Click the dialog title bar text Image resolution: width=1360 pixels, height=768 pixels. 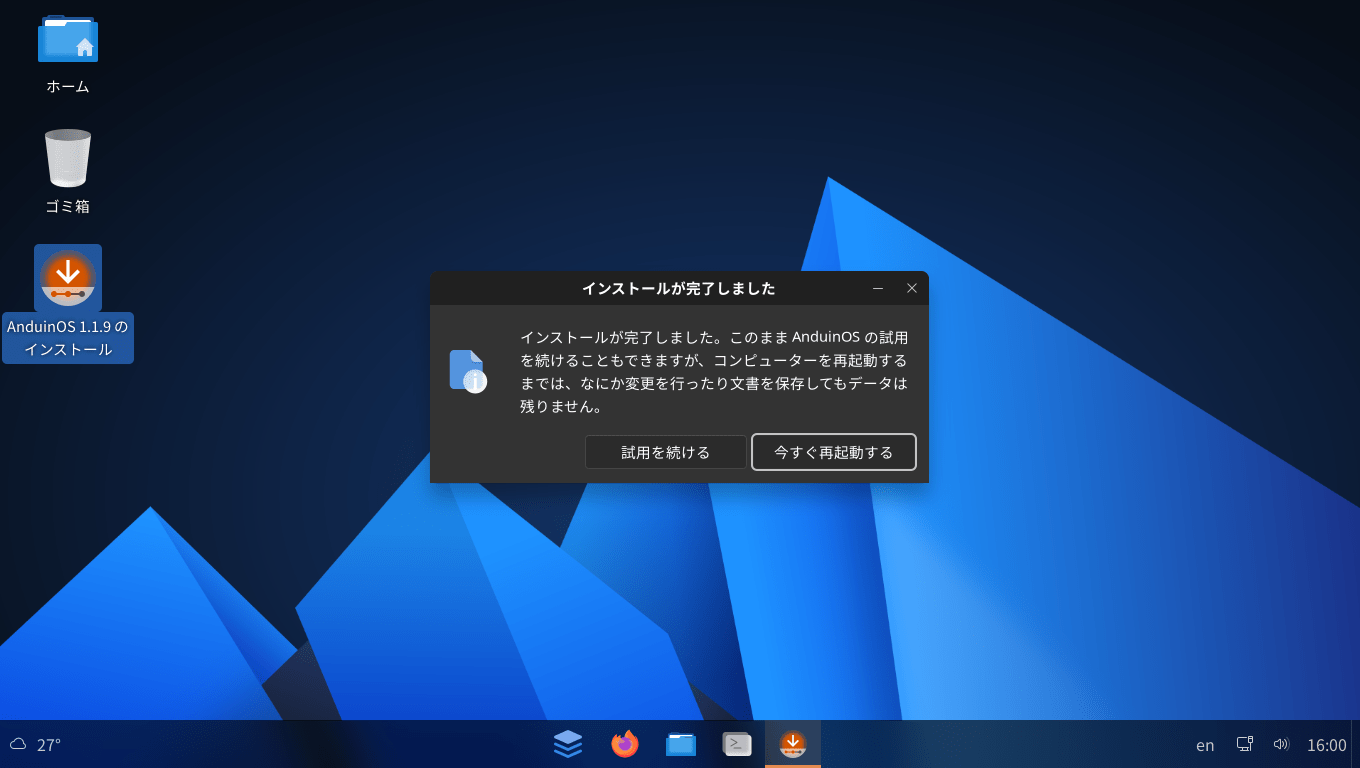tap(678, 289)
